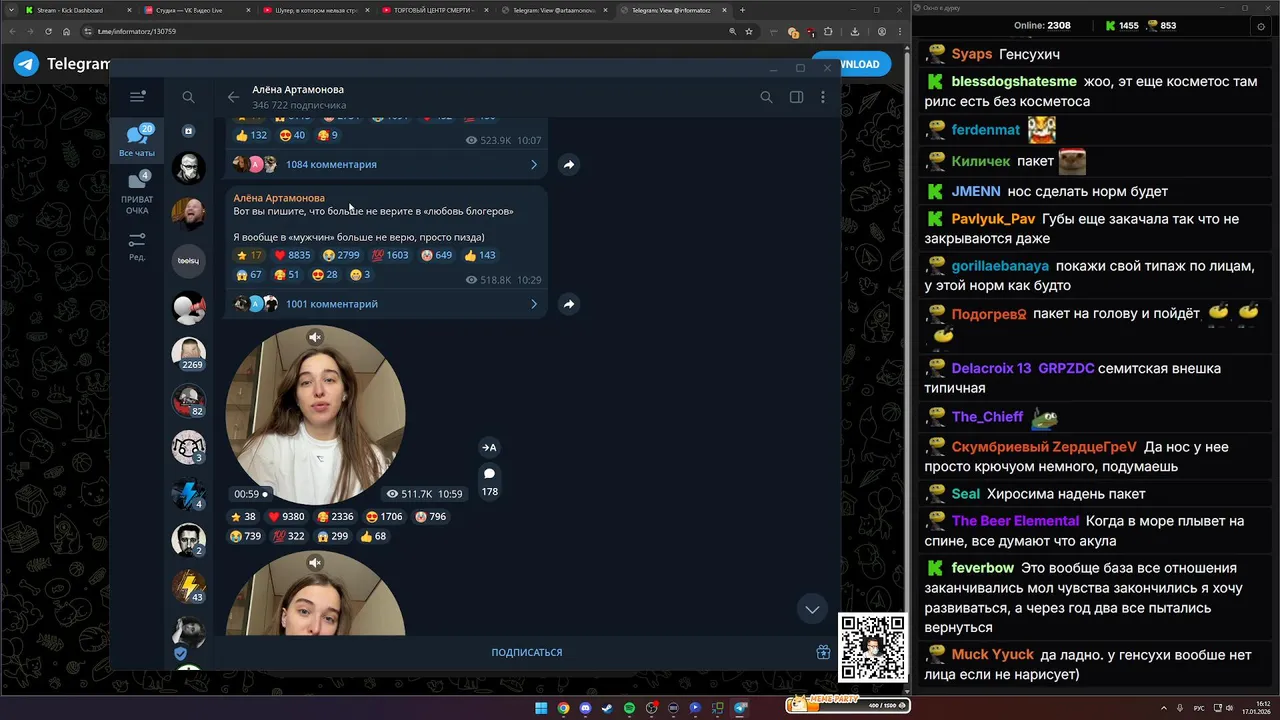1280x720 pixels.
Task: Select the Все чаты folder
Action: coord(137,141)
